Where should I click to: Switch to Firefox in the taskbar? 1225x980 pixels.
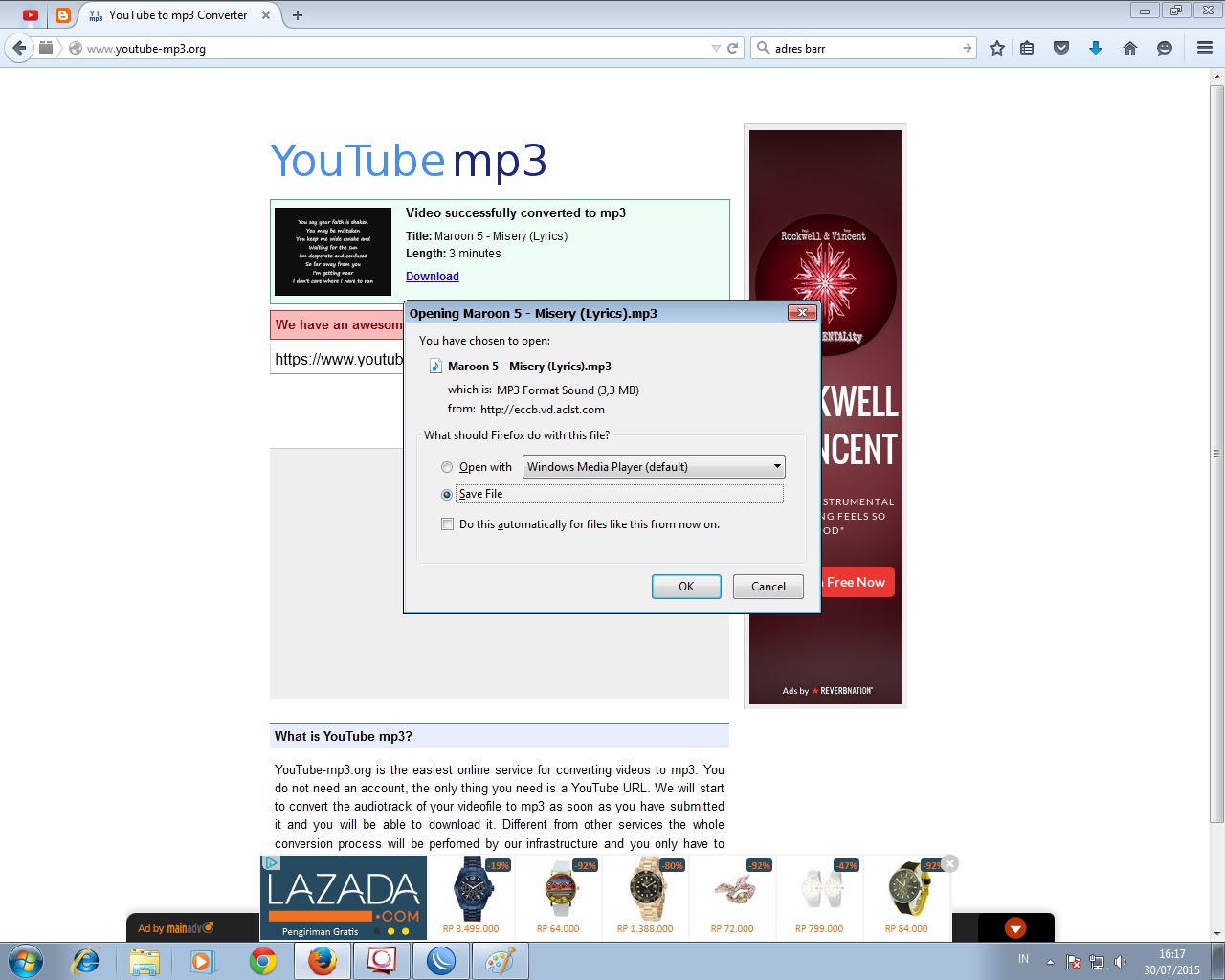[322, 961]
